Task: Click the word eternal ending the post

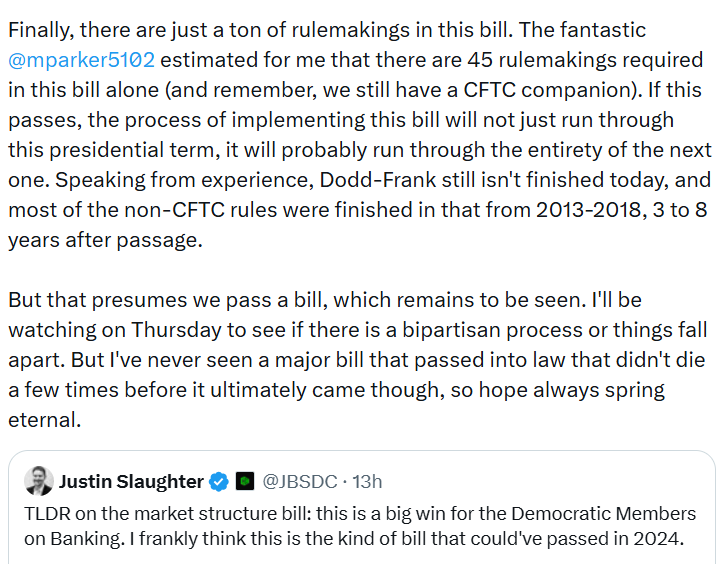Action: coord(41,419)
